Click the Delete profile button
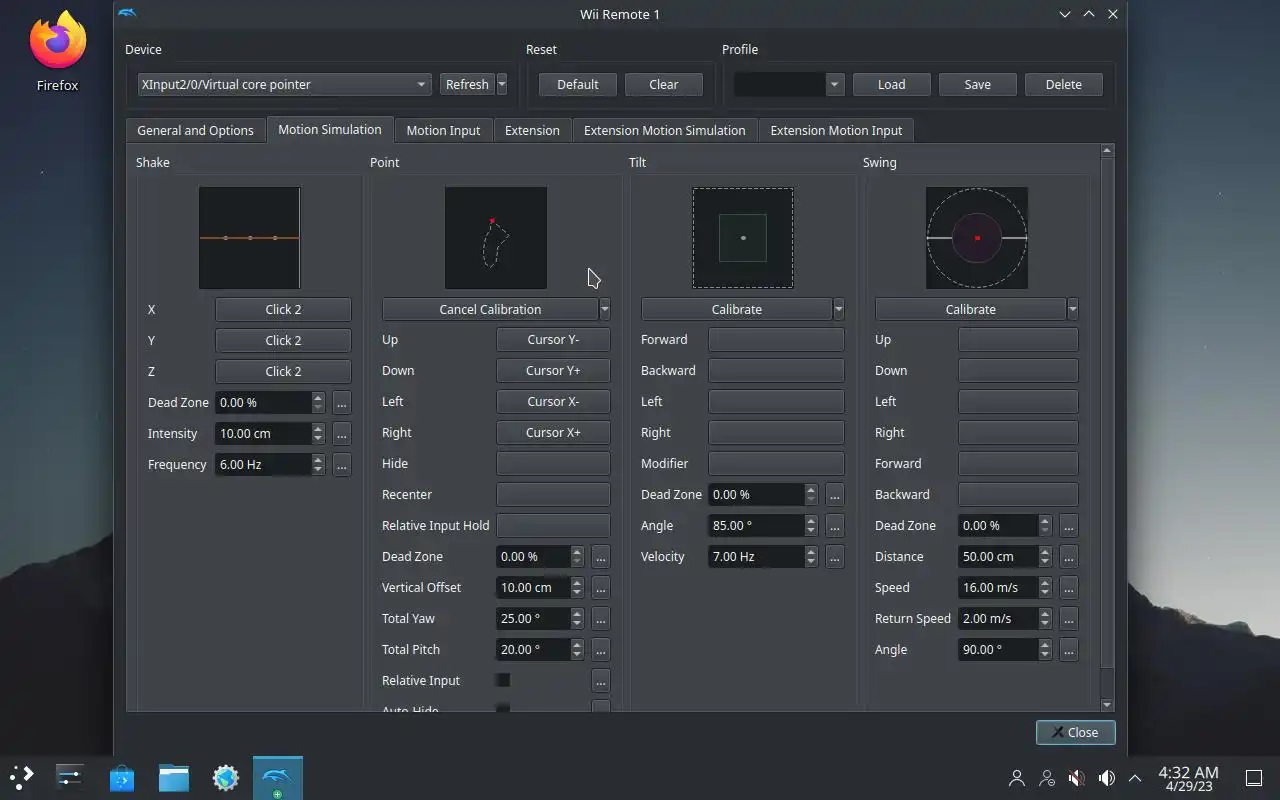Image resolution: width=1280 pixels, height=800 pixels. [x=1063, y=84]
